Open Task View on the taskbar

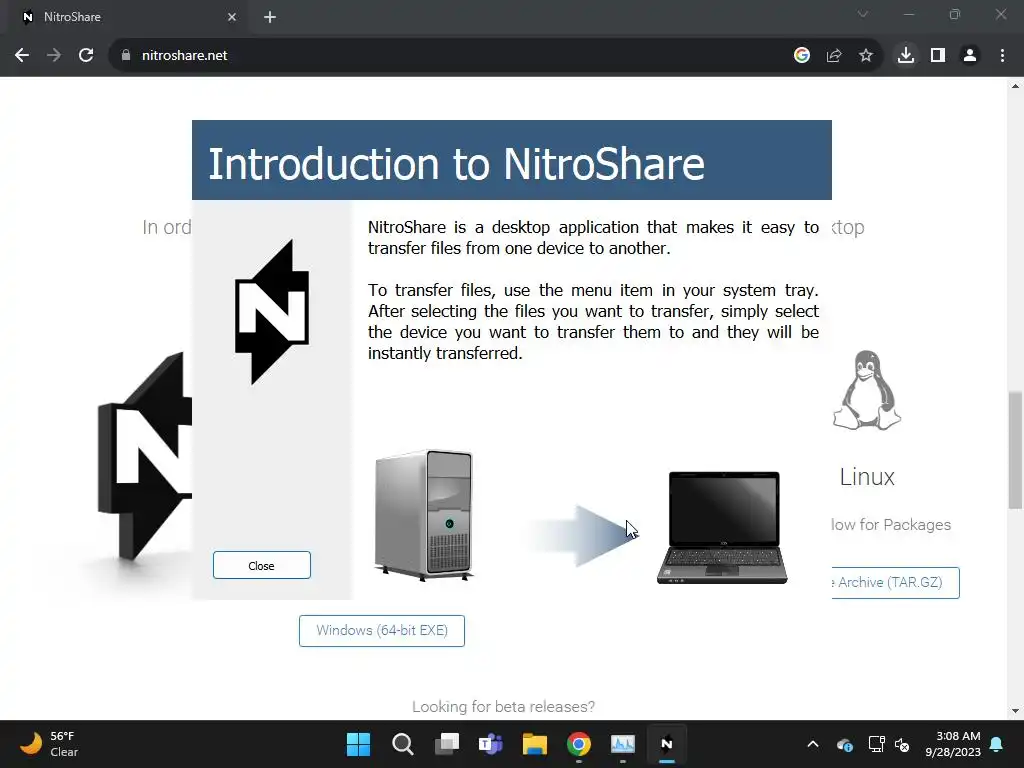point(447,744)
